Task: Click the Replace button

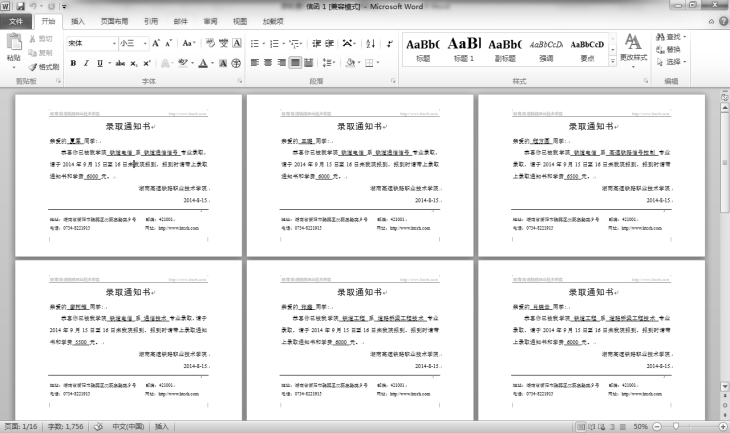Action: pyautogui.click(x=668, y=49)
